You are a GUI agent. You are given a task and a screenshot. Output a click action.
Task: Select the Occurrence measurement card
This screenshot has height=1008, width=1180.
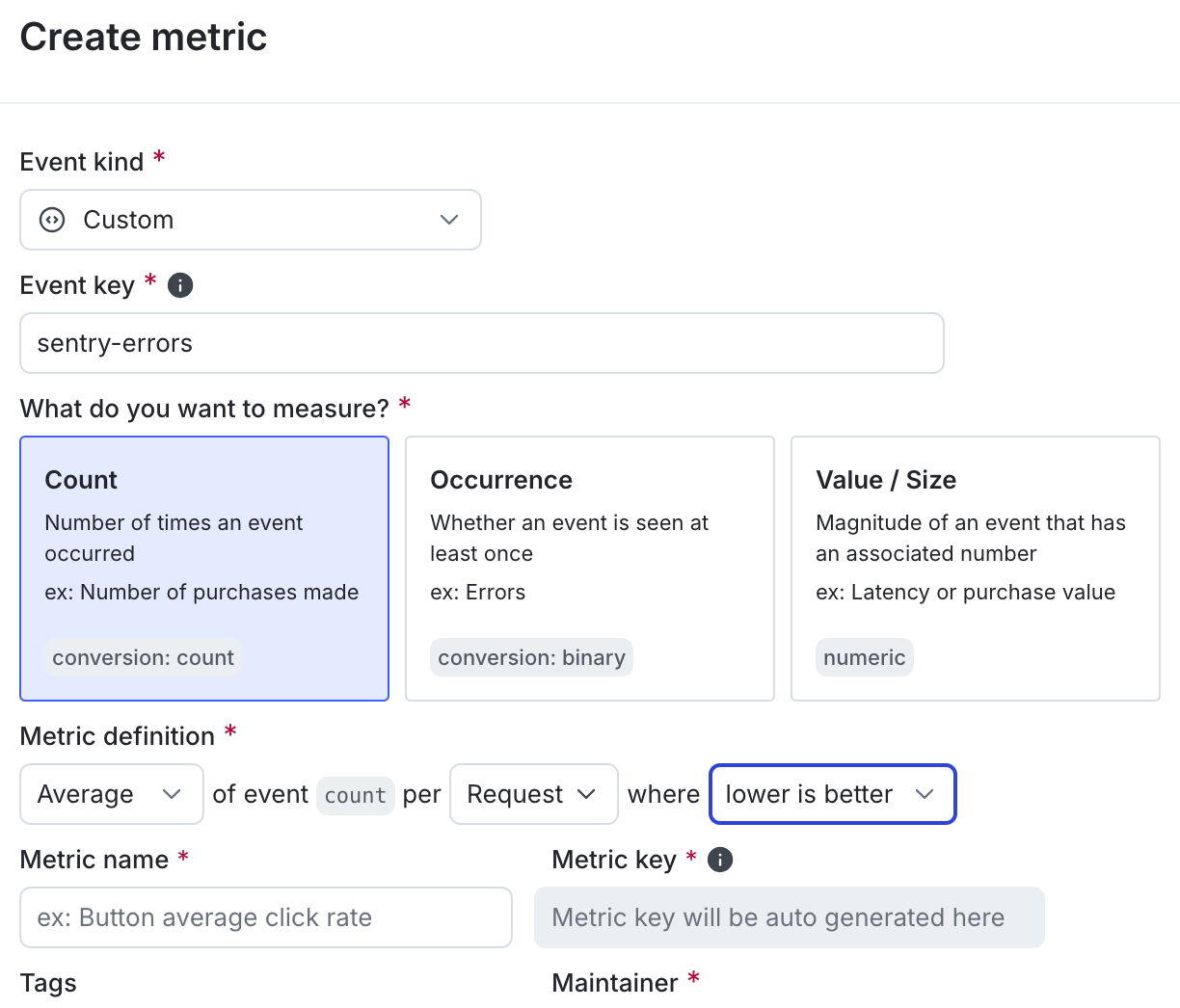point(589,568)
